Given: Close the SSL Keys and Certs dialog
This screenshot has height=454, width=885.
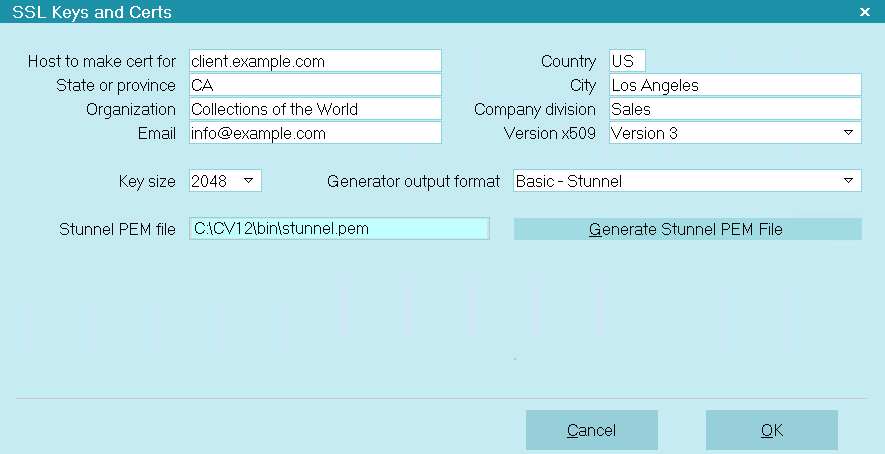Looking at the screenshot, I should point(865,12).
